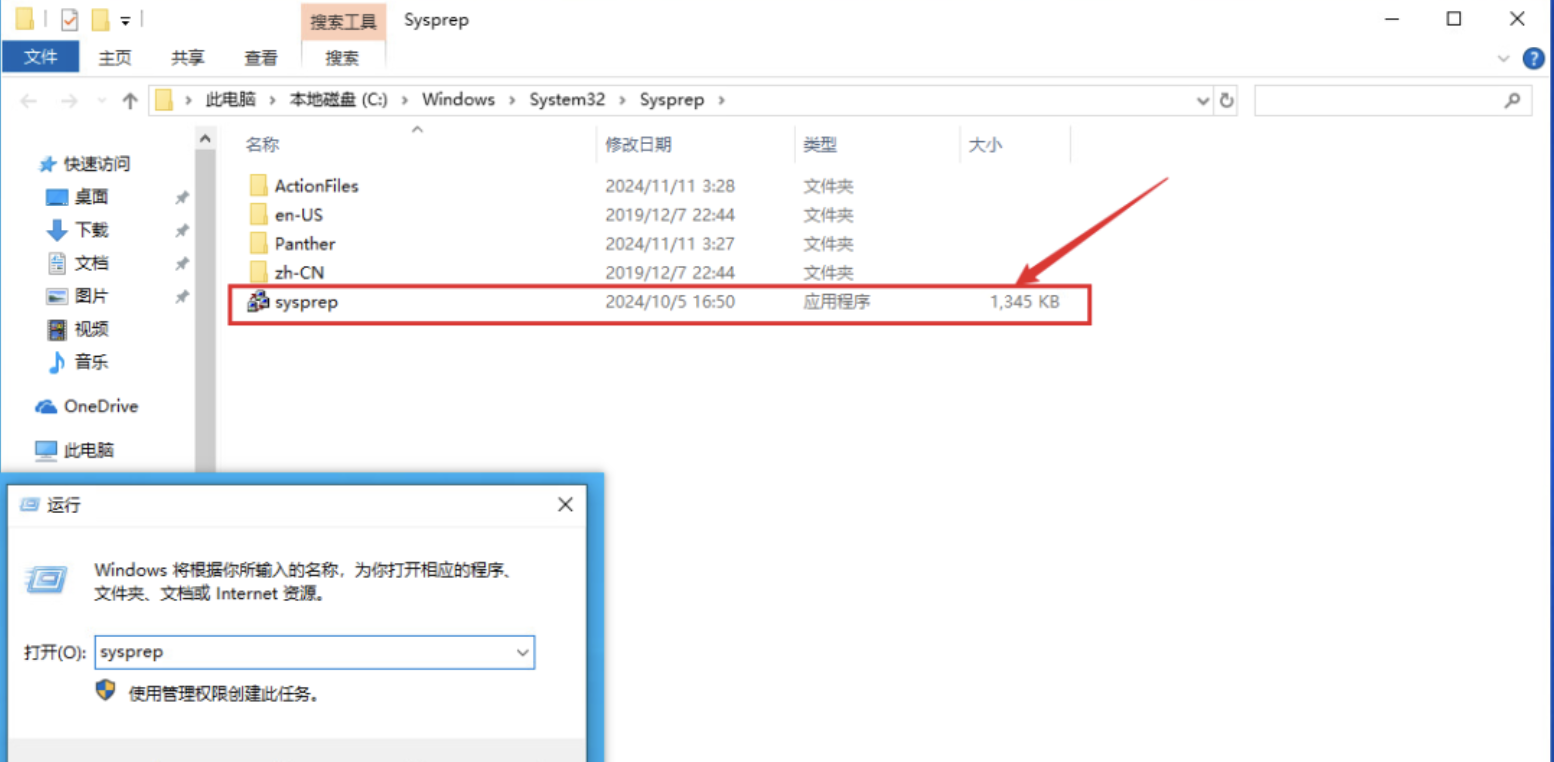
Task: Click System32 in the address breadcrumb
Action: click(x=567, y=100)
